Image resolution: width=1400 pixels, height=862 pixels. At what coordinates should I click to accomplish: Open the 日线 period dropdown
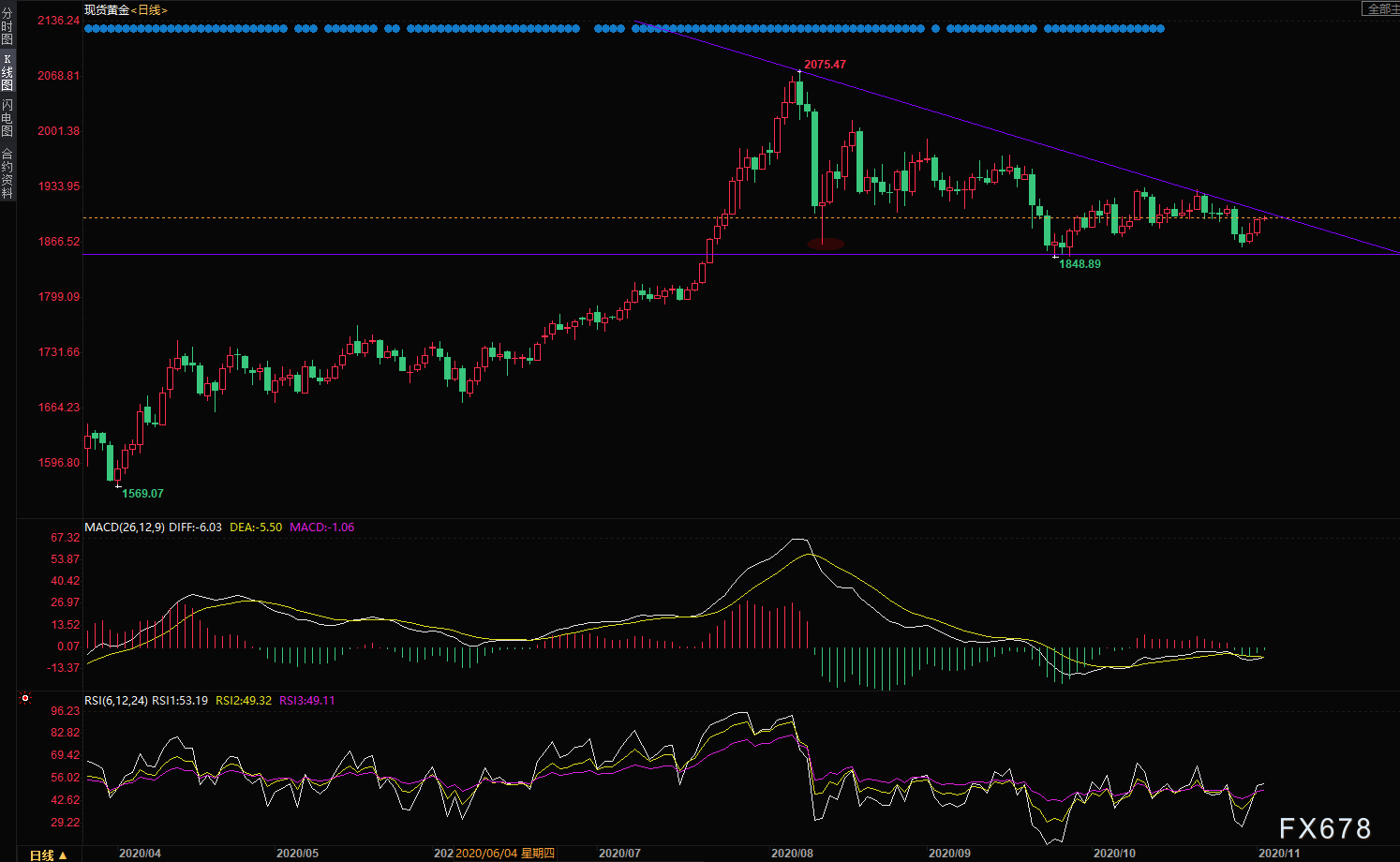[49, 855]
